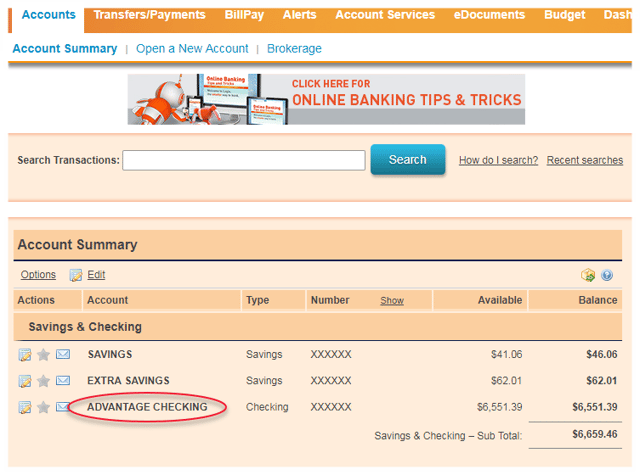Mark EXTRA SAVINGS with the star icon
Screen dimensions: 640x475
point(43,381)
